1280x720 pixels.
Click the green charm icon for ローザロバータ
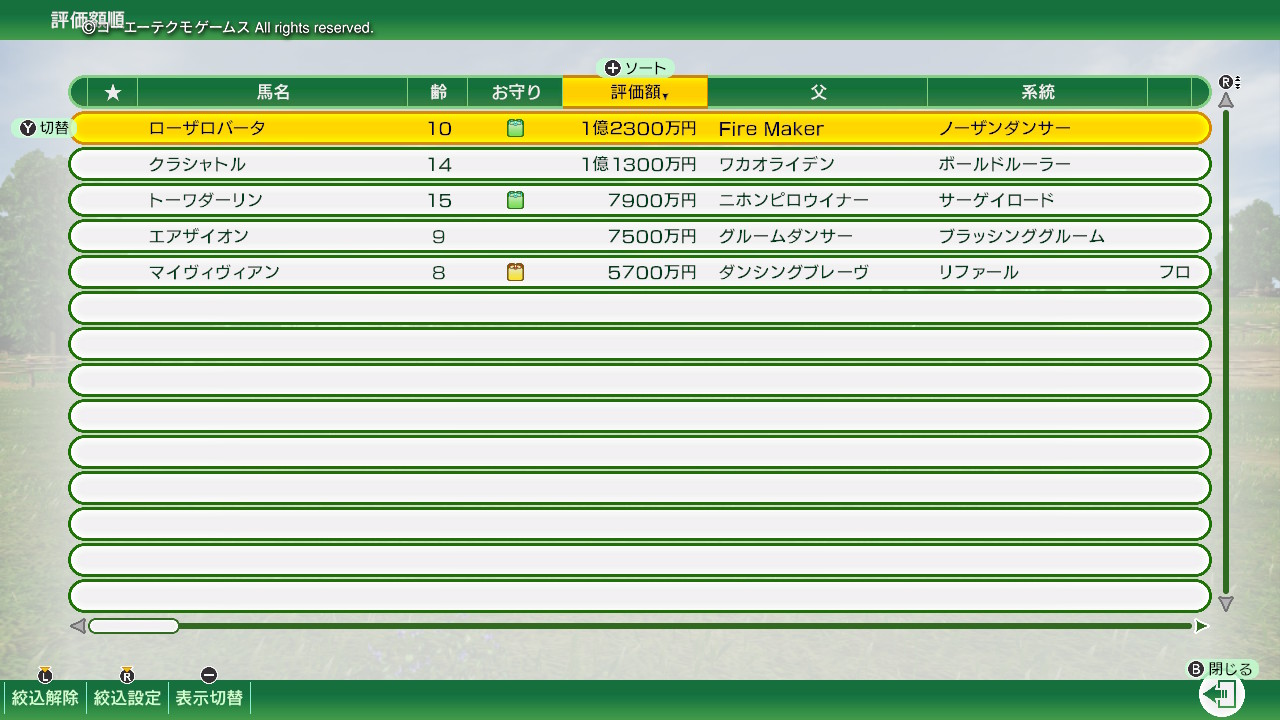(515, 128)
